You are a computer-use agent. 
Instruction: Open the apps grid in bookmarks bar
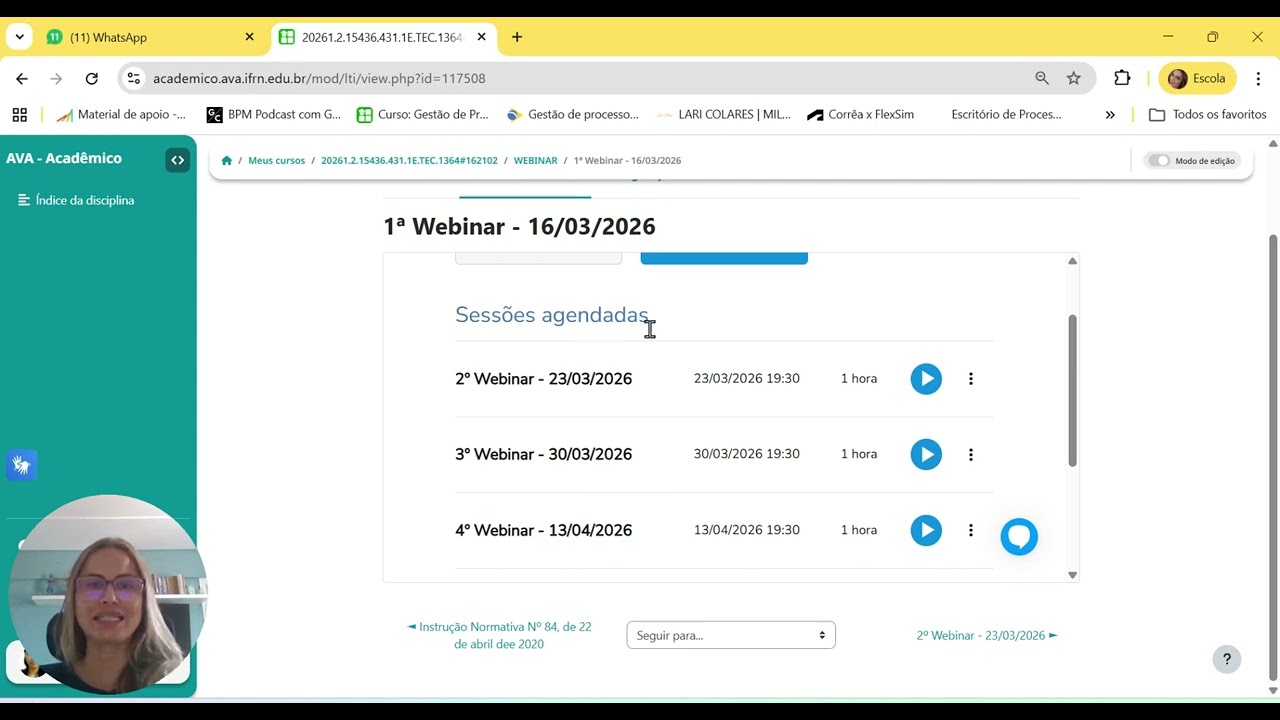point(19,114)
